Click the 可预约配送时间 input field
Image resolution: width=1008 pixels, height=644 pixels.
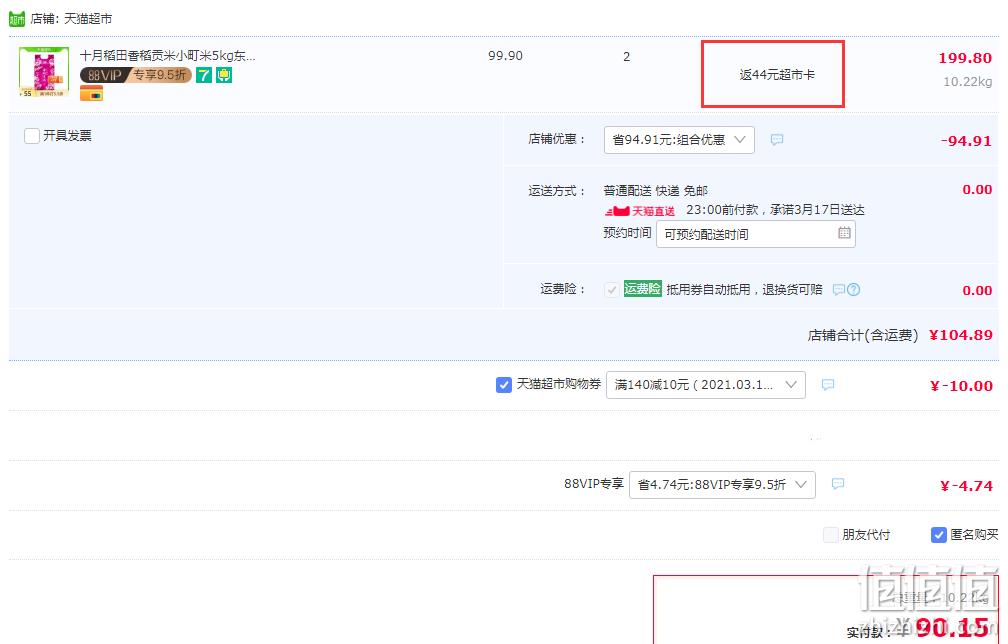point(755,234)
